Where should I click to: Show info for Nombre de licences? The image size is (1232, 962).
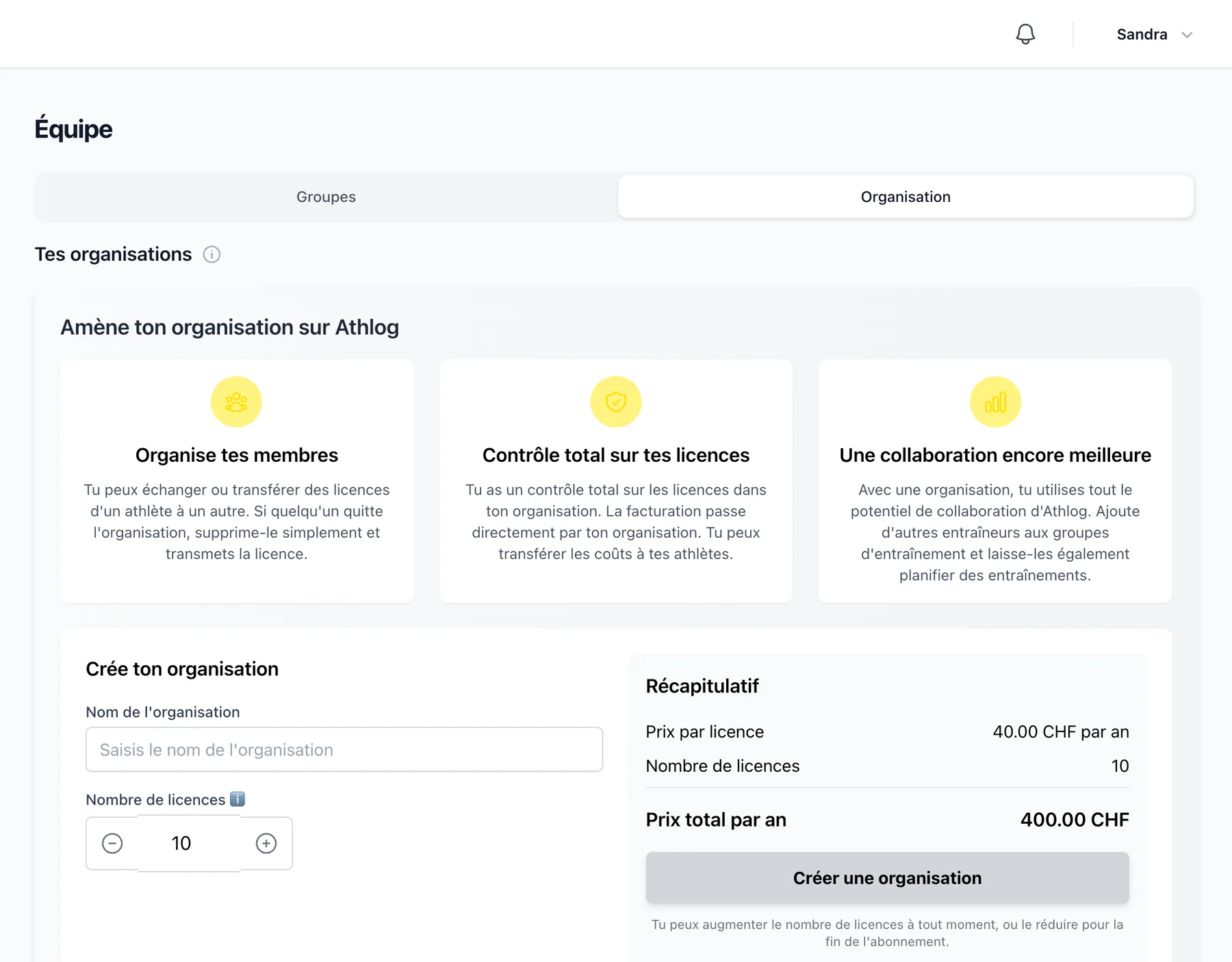pos(238,799)
